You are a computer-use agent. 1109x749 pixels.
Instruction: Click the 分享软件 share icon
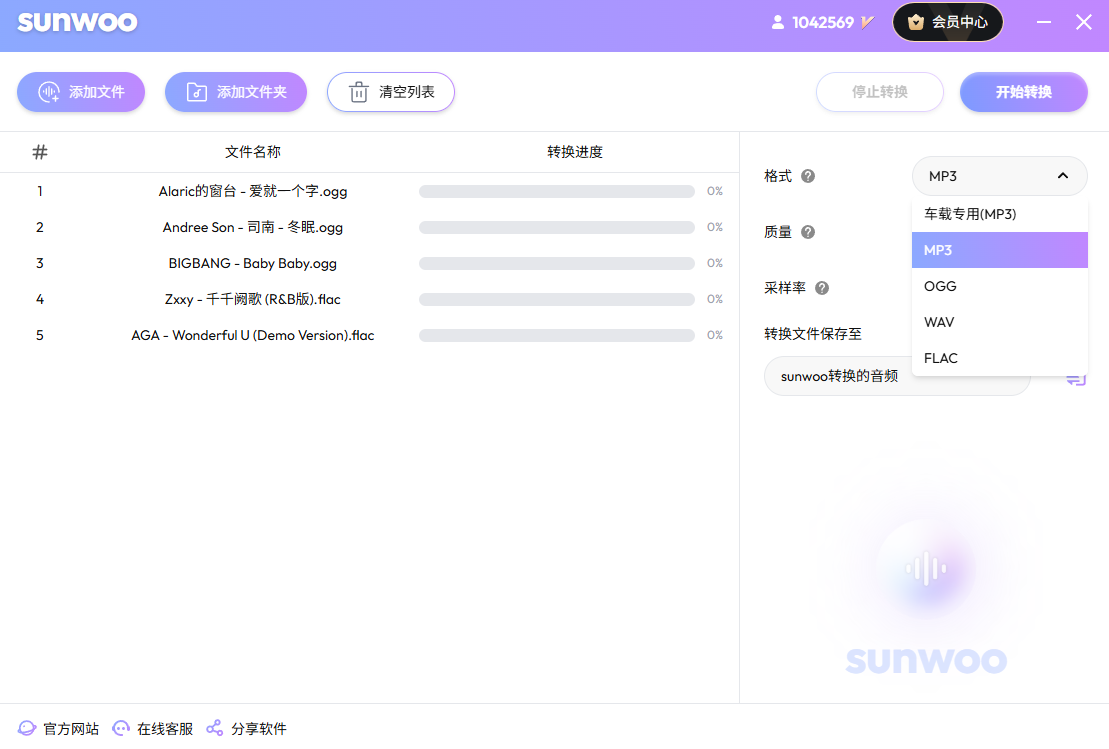pyautogui.click(x=214, y=728)
